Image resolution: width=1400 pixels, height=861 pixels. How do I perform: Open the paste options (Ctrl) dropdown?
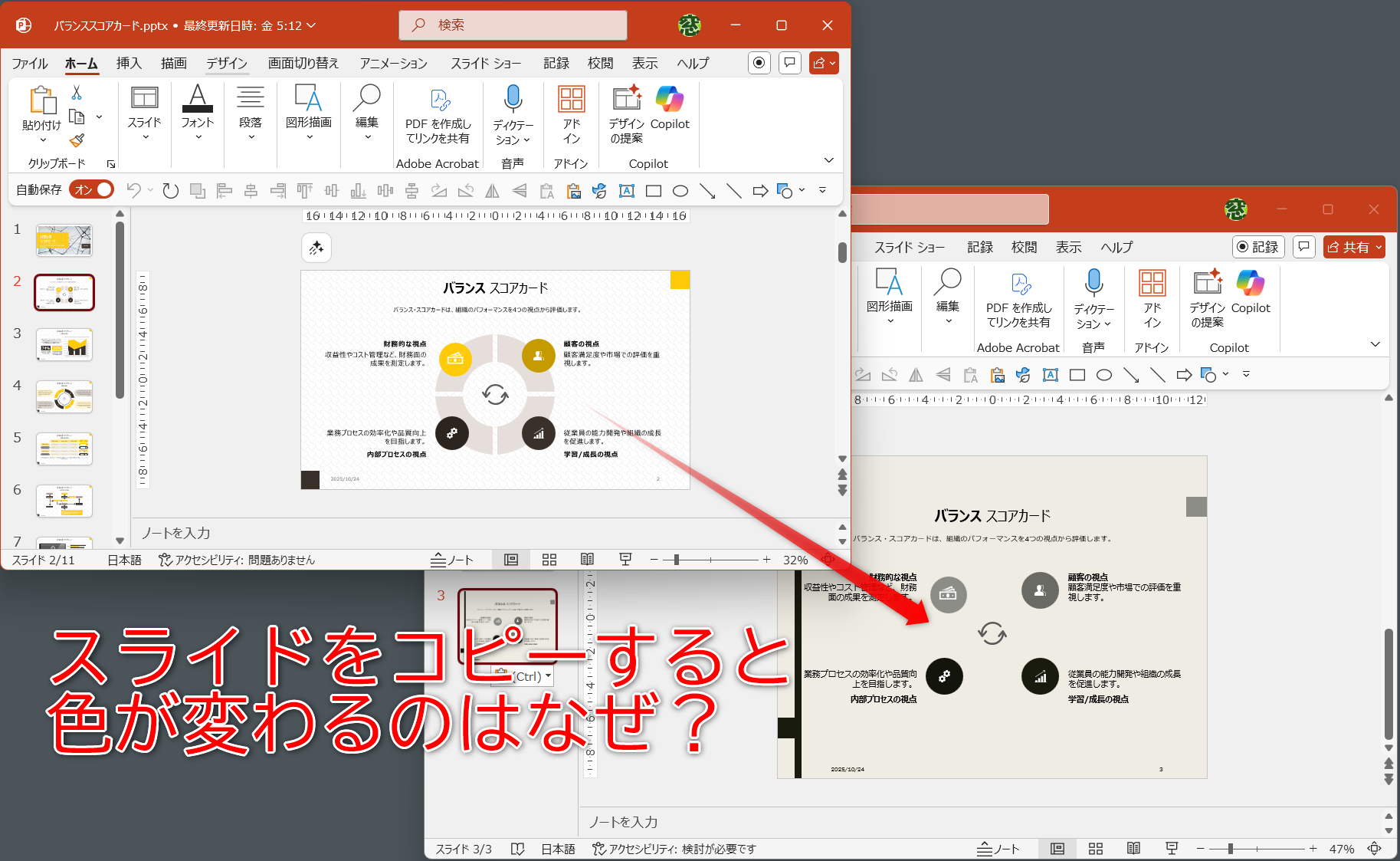pos(546,675)
